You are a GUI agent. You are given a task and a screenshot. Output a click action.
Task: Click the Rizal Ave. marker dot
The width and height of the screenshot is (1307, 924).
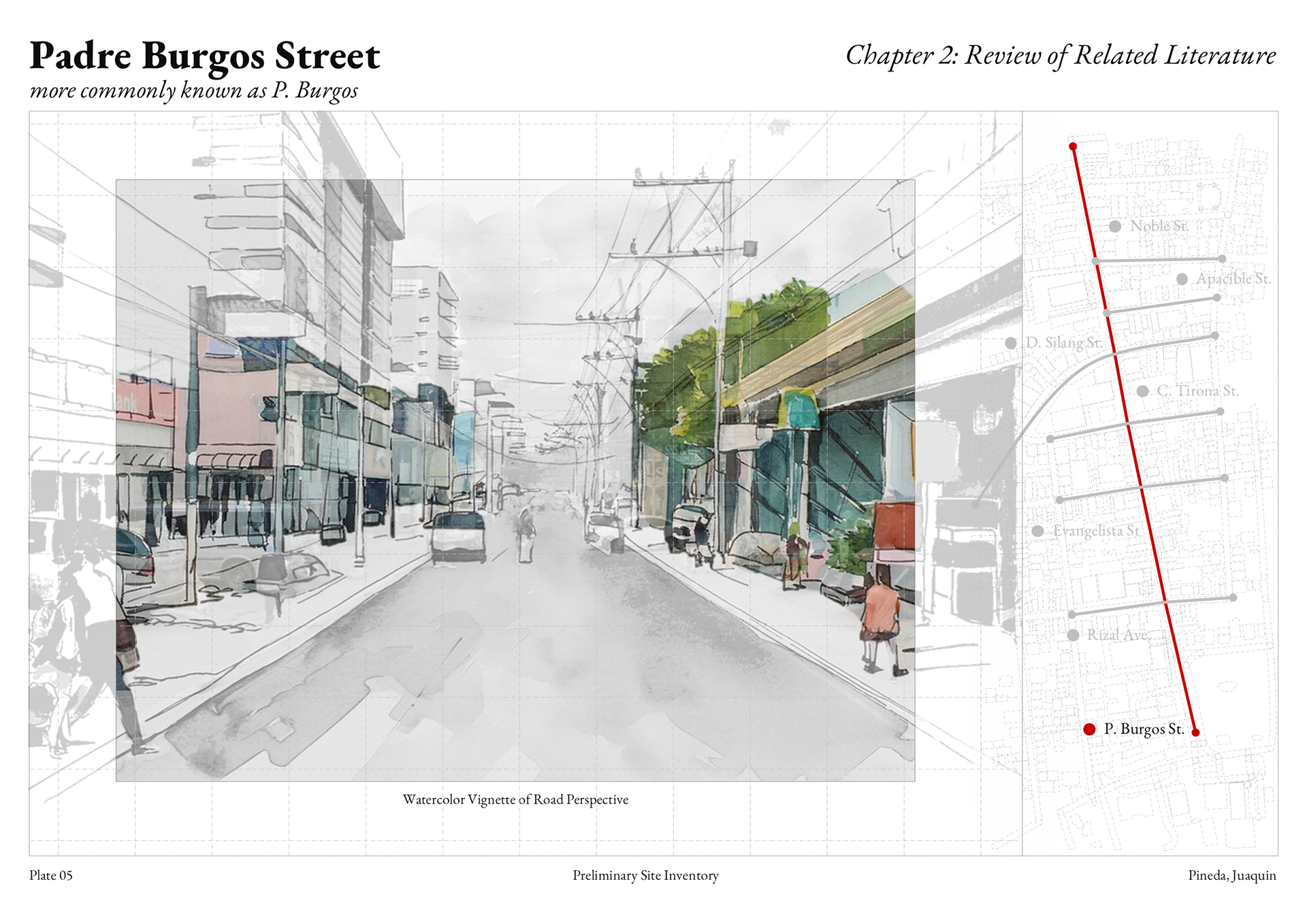[x=1073, y=636]
